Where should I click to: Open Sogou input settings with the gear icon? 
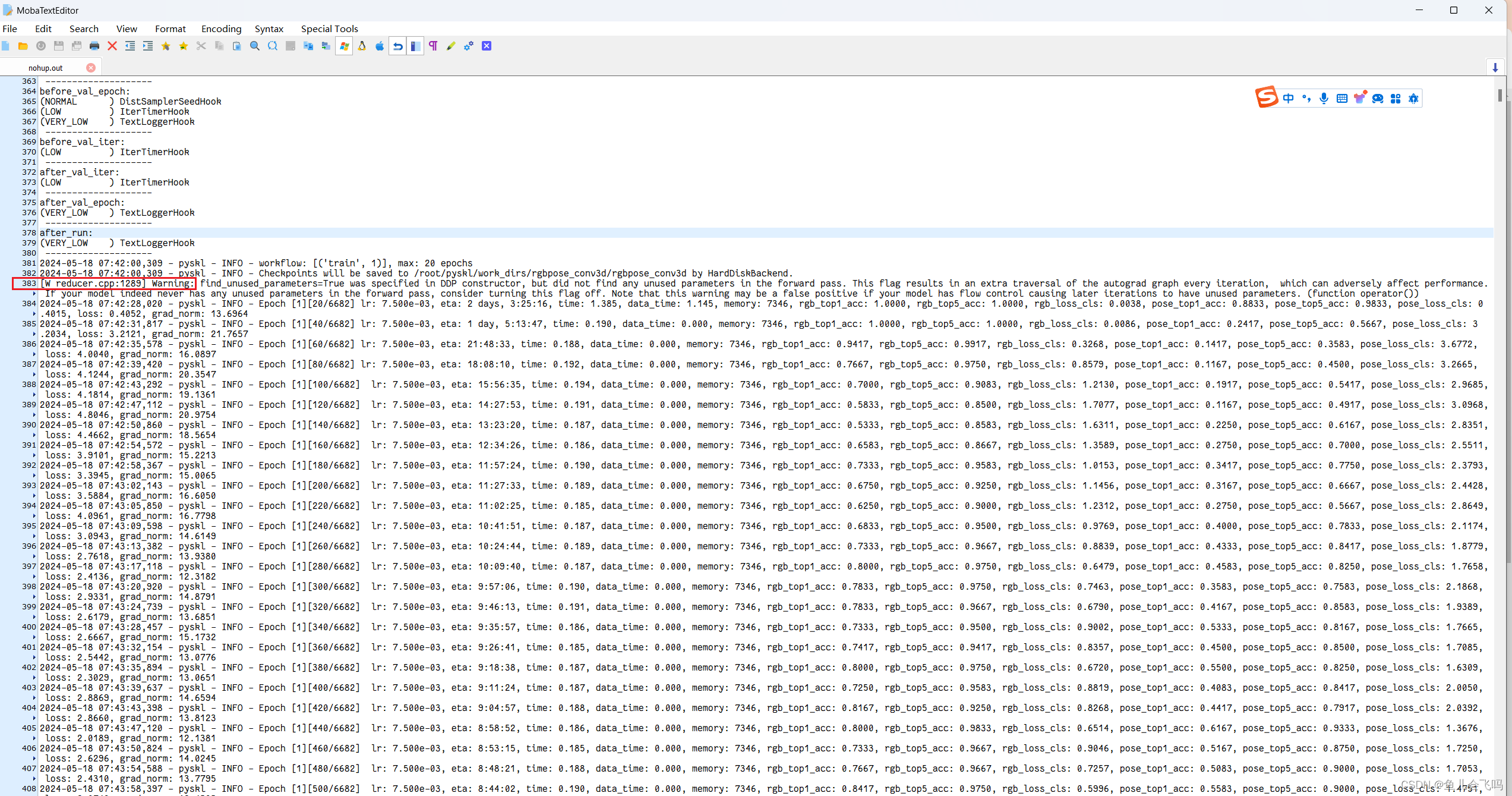[1414, 98]
